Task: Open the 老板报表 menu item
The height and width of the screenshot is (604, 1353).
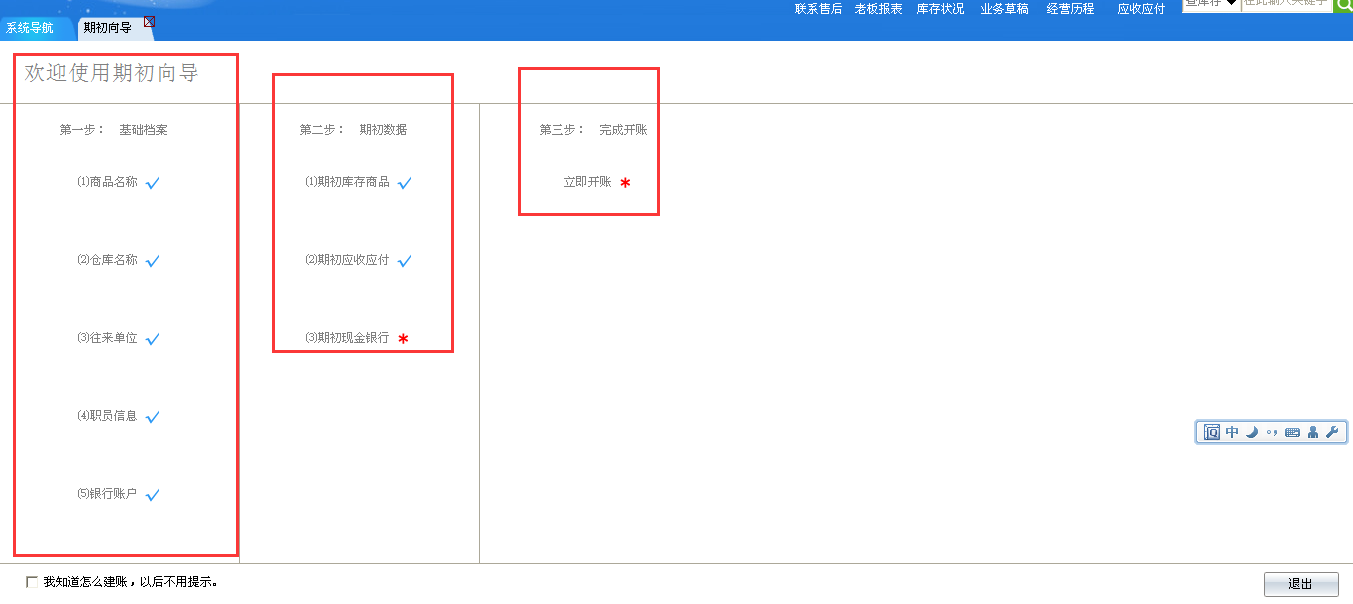Action: 878,9
